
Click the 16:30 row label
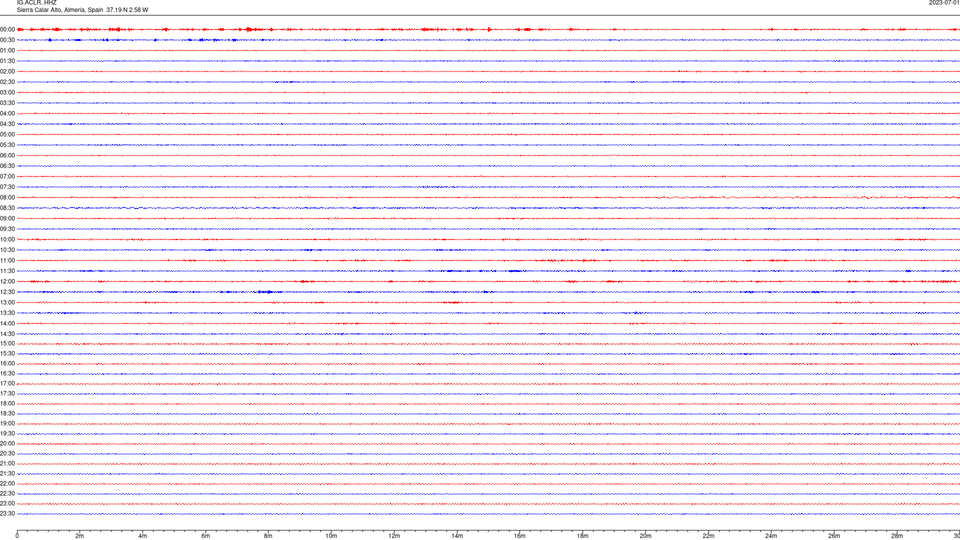[x=7, y=373]
